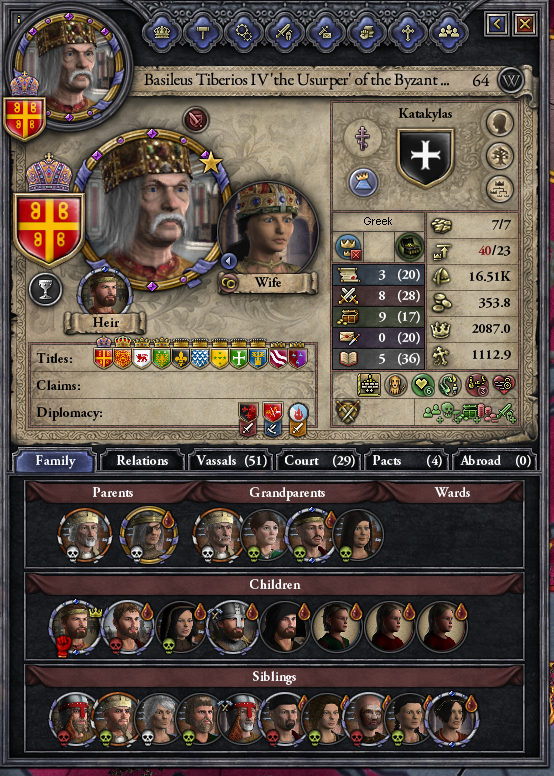Open the Council hammer button in top bar

[202, 33]
